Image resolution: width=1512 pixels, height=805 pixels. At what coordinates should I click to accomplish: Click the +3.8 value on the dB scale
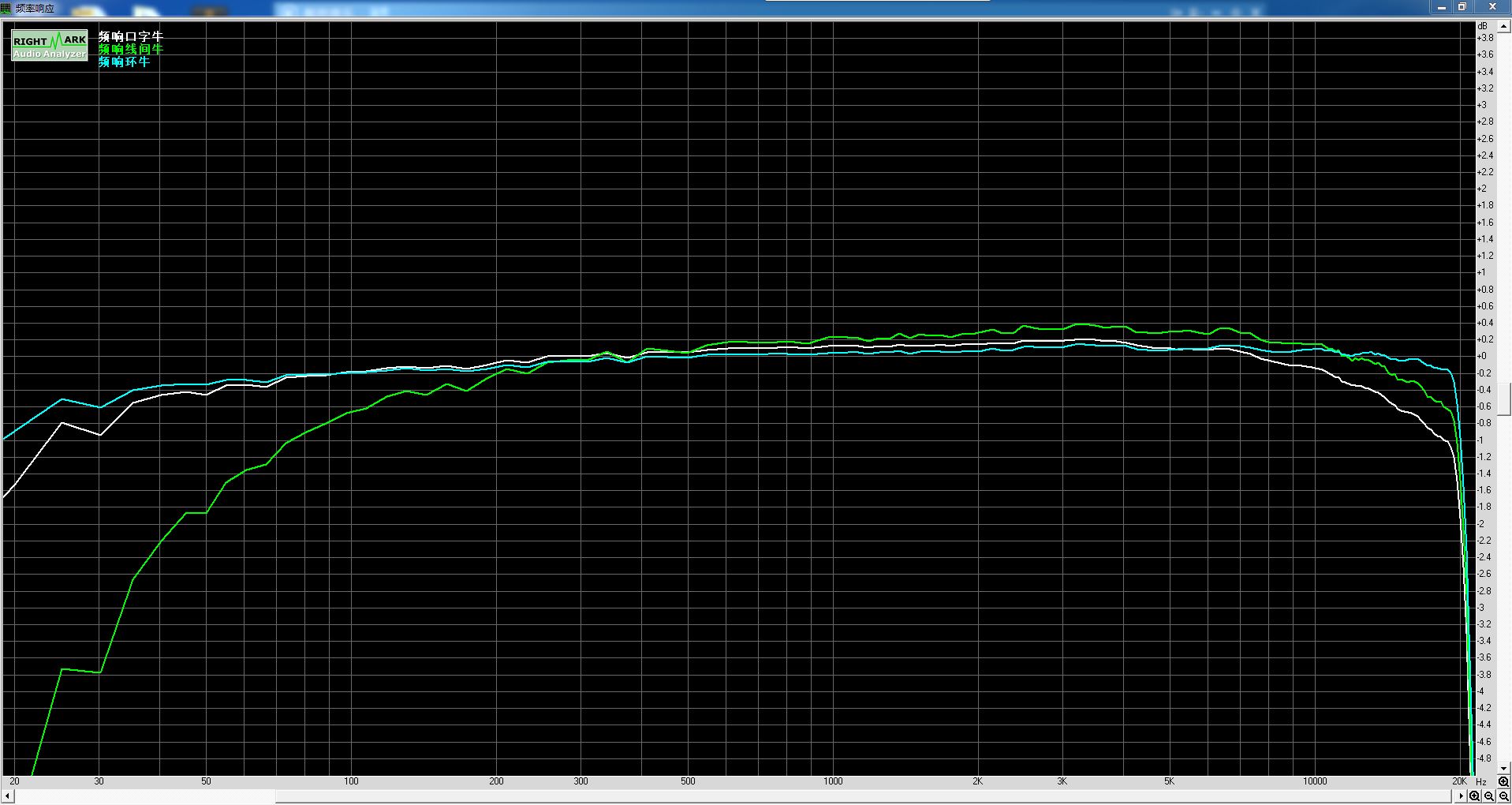coord(1485,38)
